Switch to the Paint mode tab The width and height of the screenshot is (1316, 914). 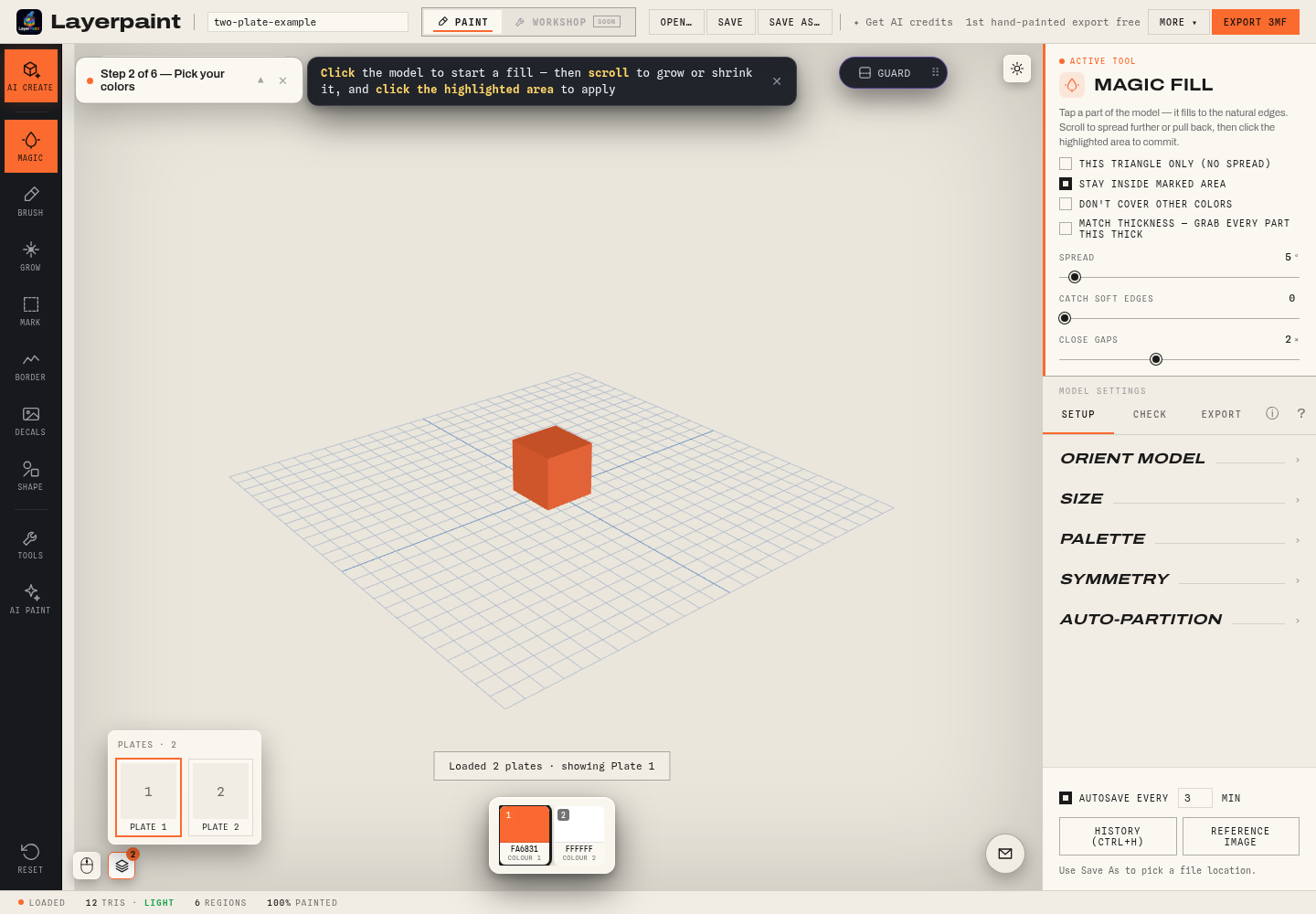click(462, 22)
